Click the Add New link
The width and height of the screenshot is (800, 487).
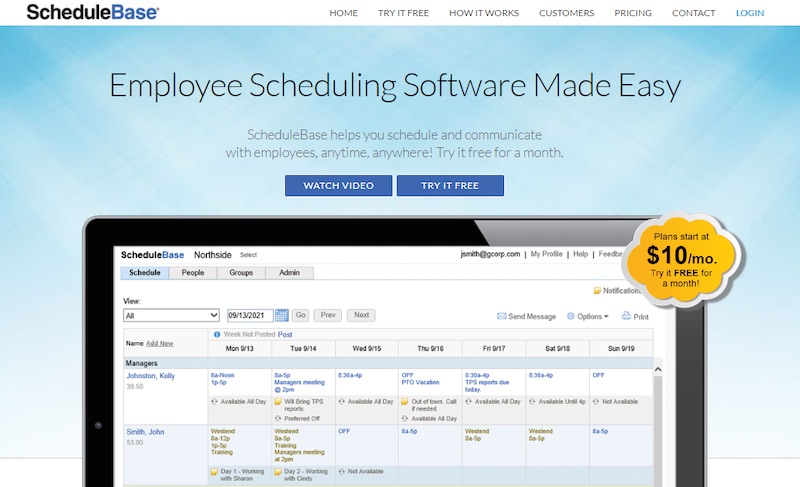pyautogui.click(x=160, y=344)
